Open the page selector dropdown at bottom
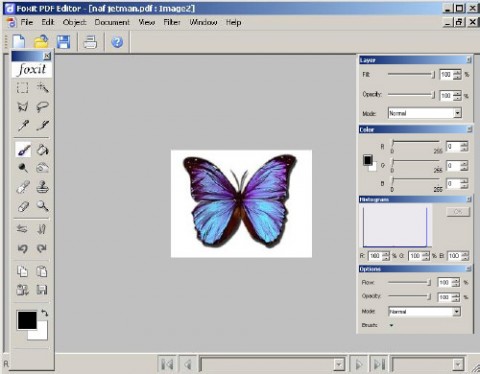480x374 pixels. [x=339, y=365]
